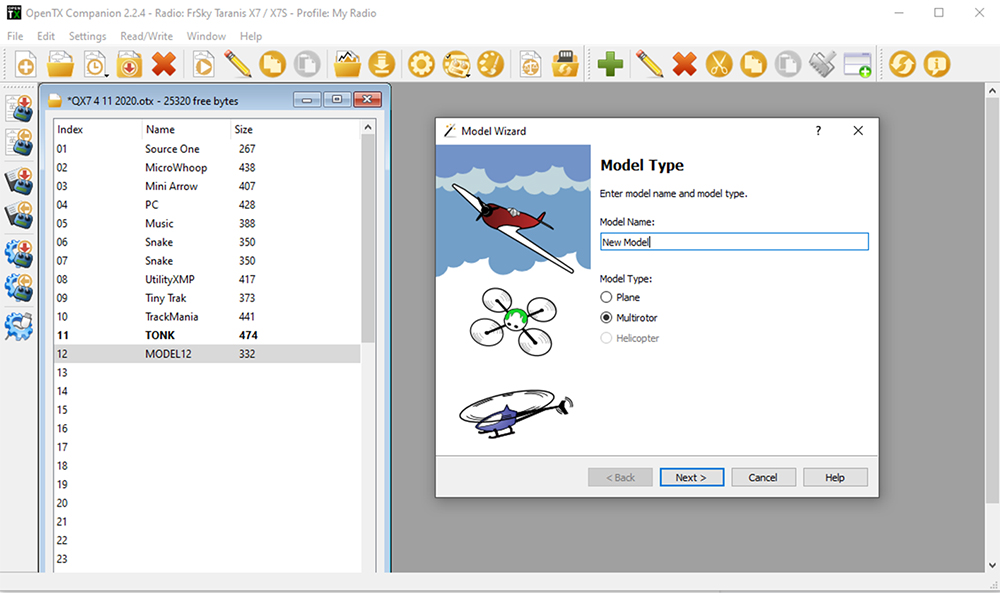The image size is (1000, 593).
Task: Click the model list scrollbar up arrow
Action: [x=367, y=128]
